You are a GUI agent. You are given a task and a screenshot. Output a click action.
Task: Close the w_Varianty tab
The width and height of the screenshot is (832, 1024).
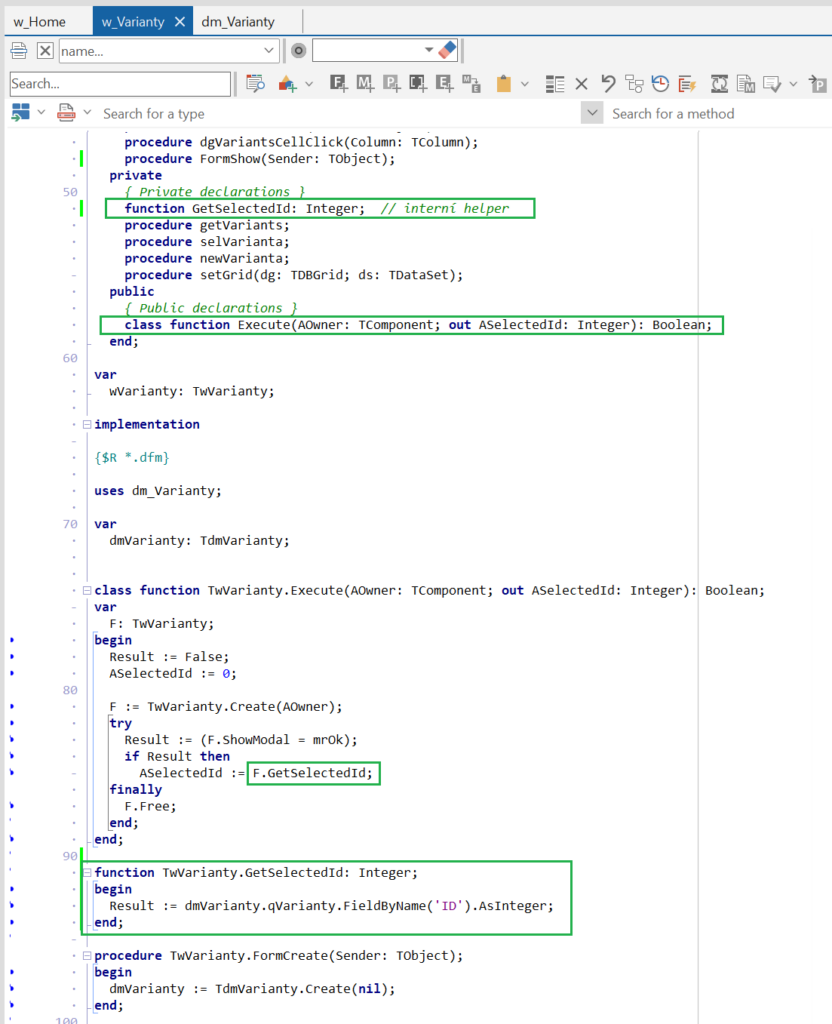[179, 21]
